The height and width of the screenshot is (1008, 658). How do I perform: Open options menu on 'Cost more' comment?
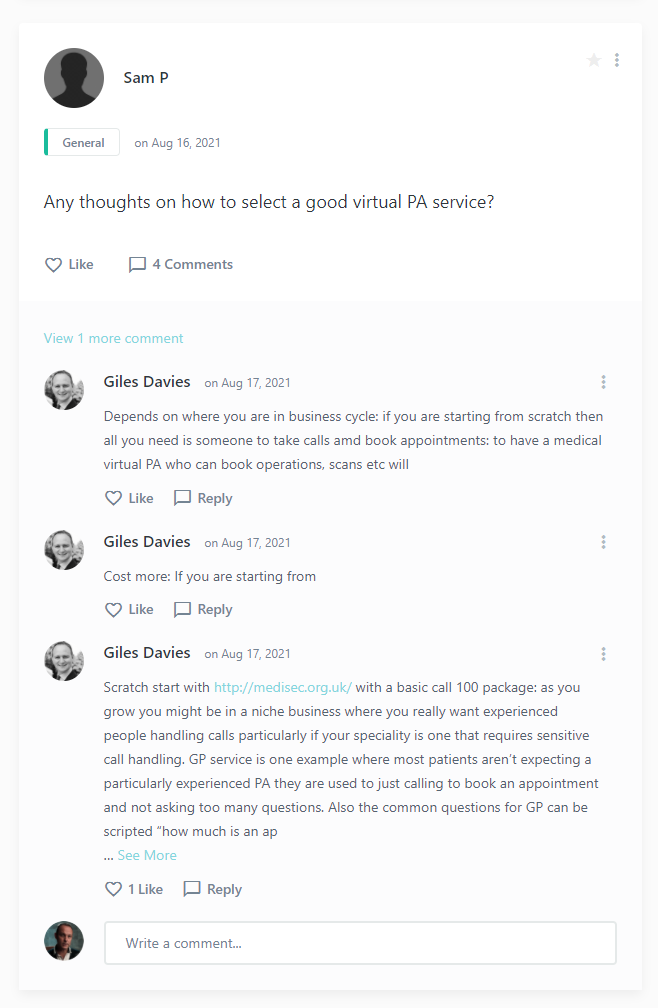[604, 542]
